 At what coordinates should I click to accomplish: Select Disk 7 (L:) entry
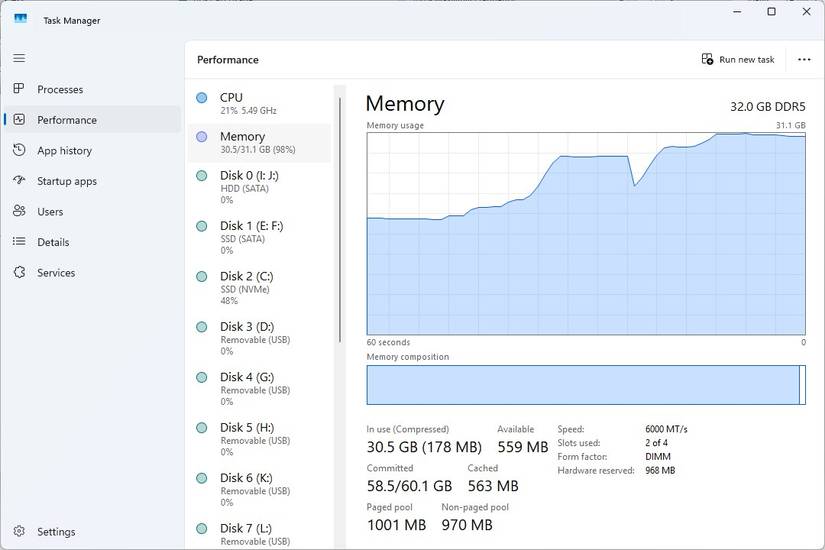(259, 534)
